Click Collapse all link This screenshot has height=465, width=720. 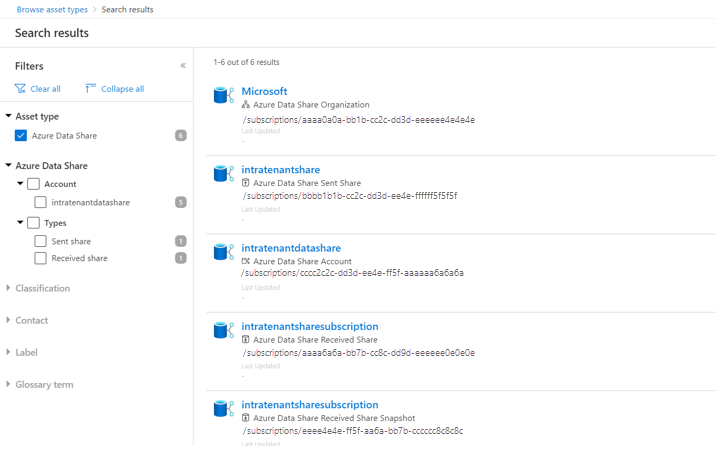(x=123, y=89)
